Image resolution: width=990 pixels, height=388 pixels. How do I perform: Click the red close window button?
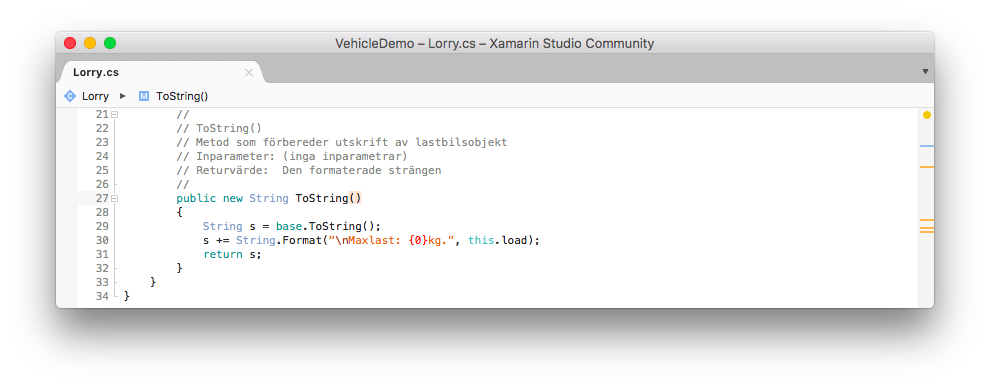click(70, 43)
